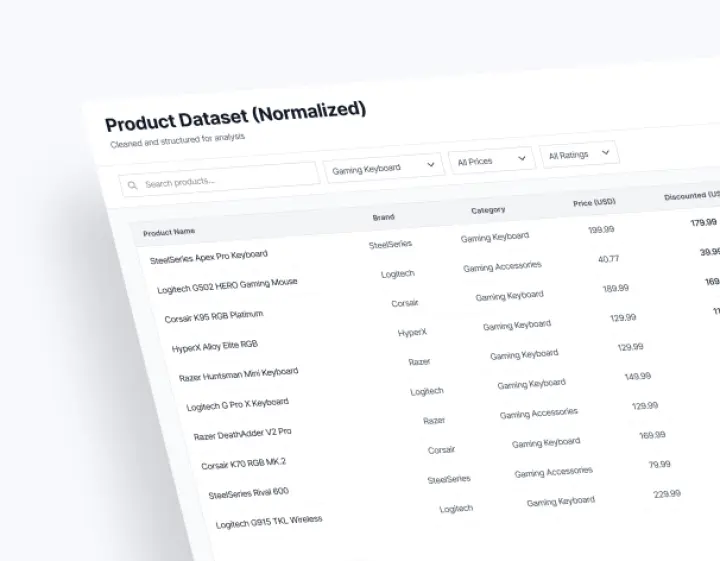The height and width of the screenshot is (561, 720).
Task: Click Gaming Accessories cell in Logitech G502 row
Action: (x=502, y=266)
